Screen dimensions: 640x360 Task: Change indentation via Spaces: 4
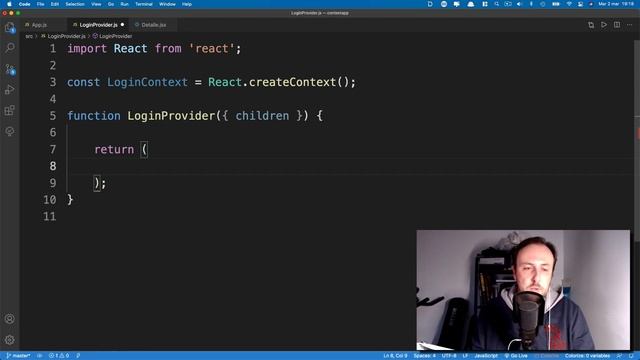[424, 356]
